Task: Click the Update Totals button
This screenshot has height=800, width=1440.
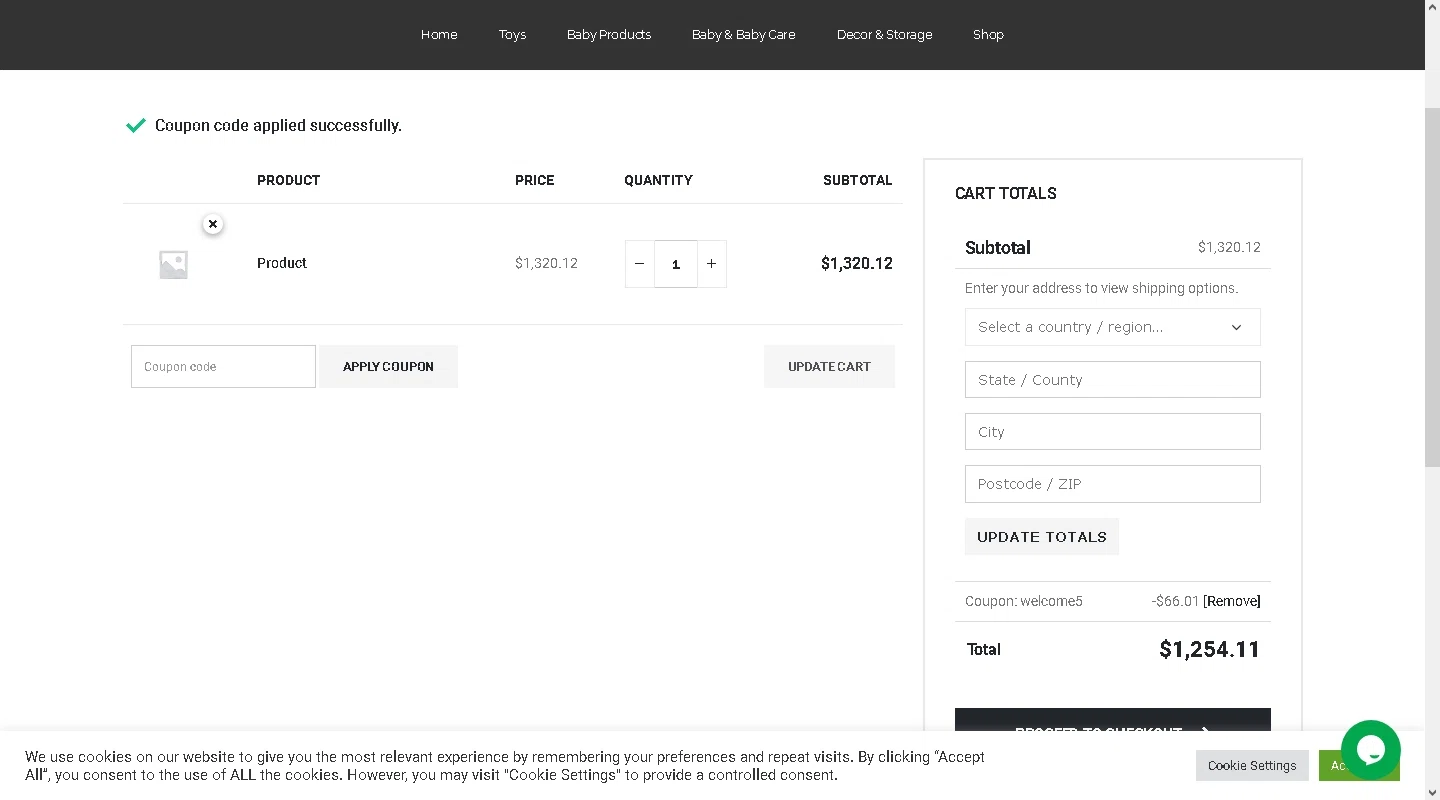Action: (x=1041, y=537)
